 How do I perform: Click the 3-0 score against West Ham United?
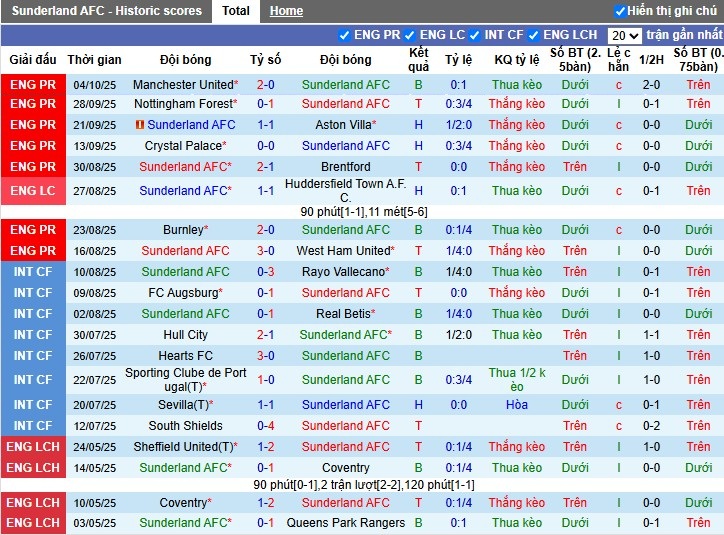[x=266, y=251]
